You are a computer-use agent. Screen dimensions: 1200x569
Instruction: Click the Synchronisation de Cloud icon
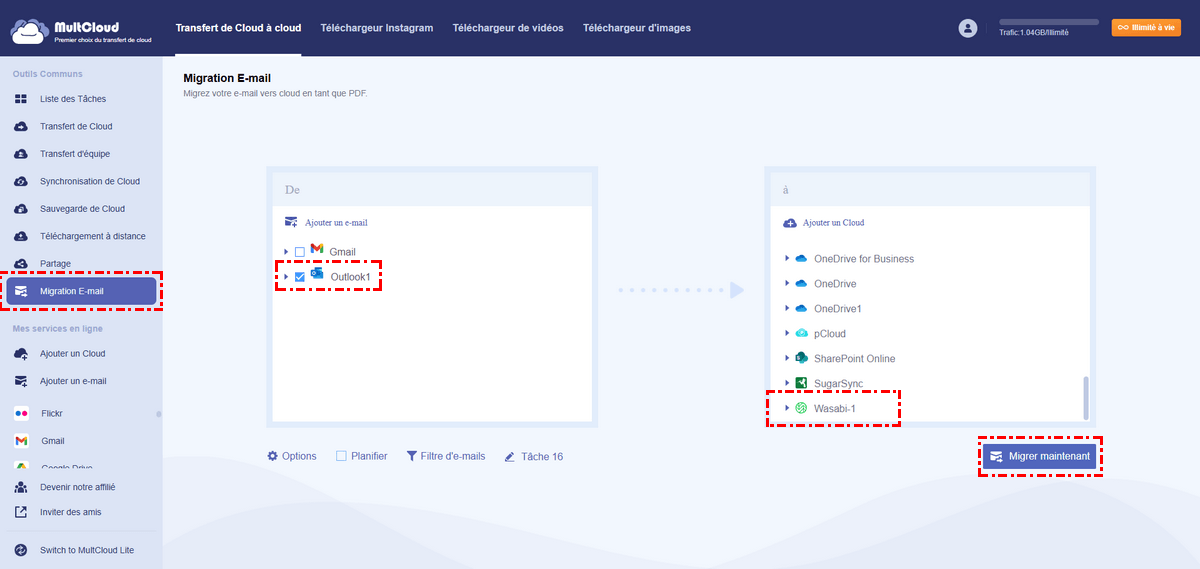point(21,182)
